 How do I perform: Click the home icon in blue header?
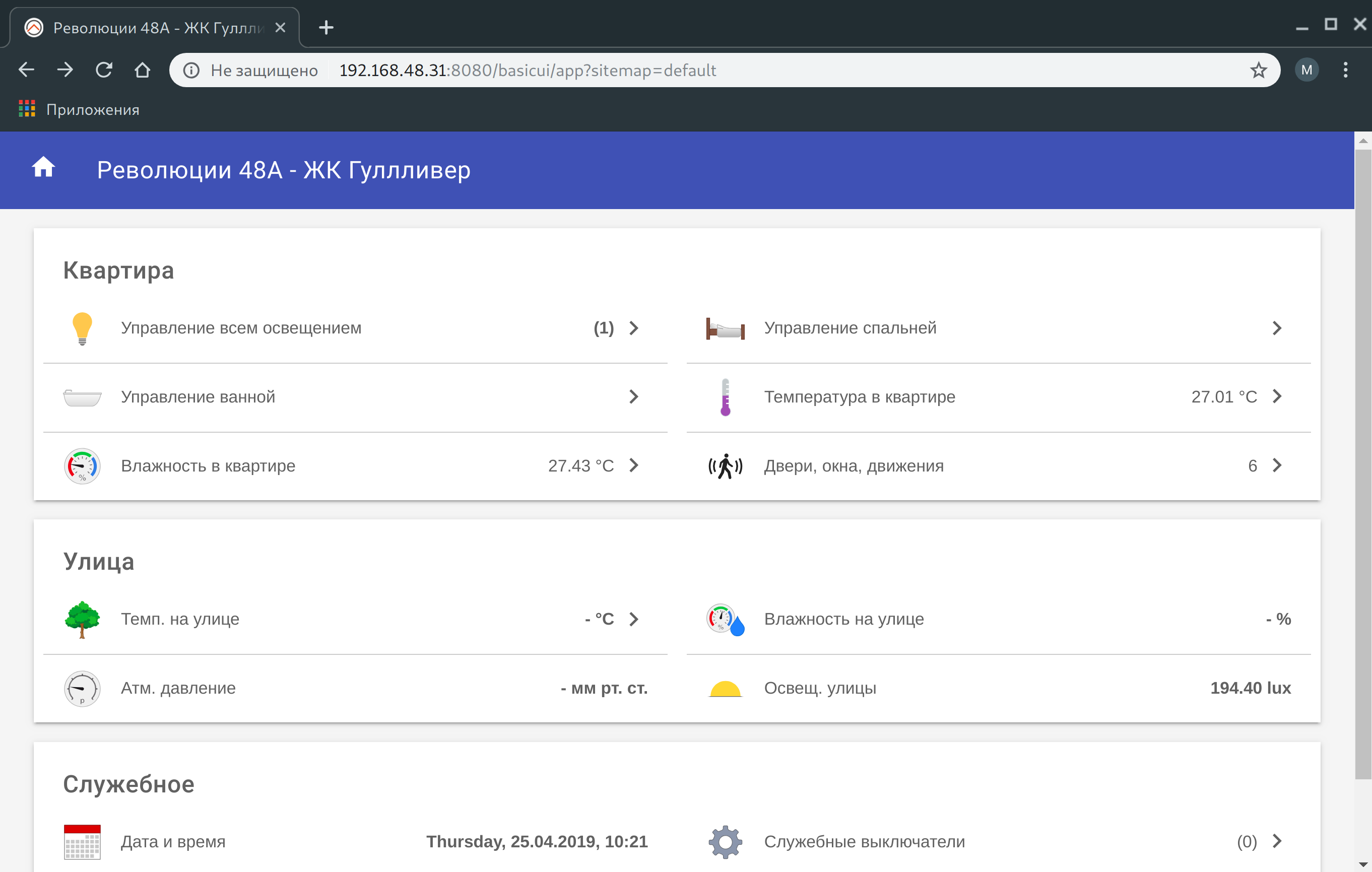click(43, 168)
